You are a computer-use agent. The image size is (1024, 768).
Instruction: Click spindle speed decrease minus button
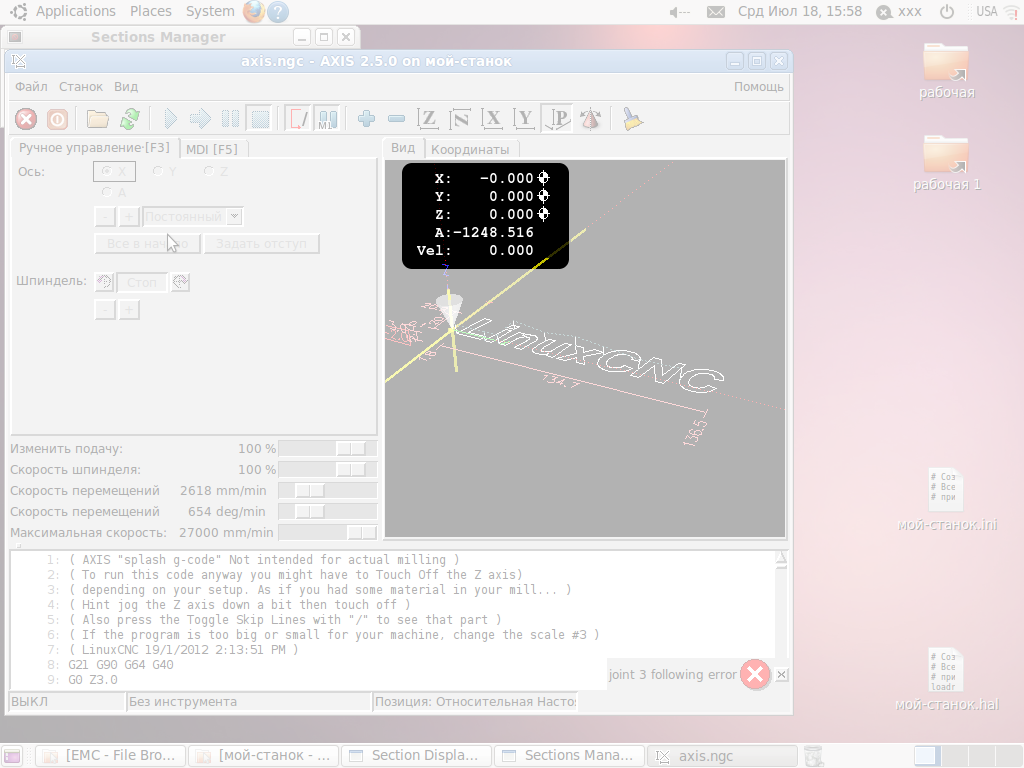pyautogui.click(x=105, y=310)
